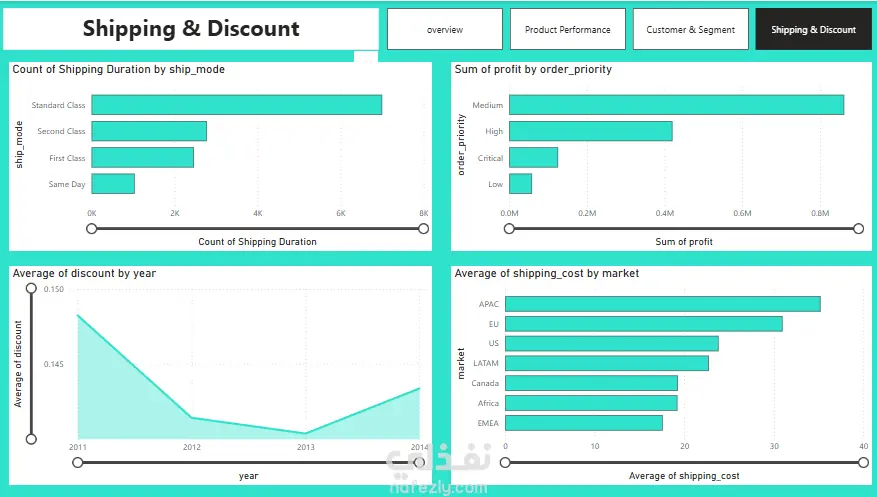Click the 'Second Class' axis label
877x497 pixels.
(61, 131)
